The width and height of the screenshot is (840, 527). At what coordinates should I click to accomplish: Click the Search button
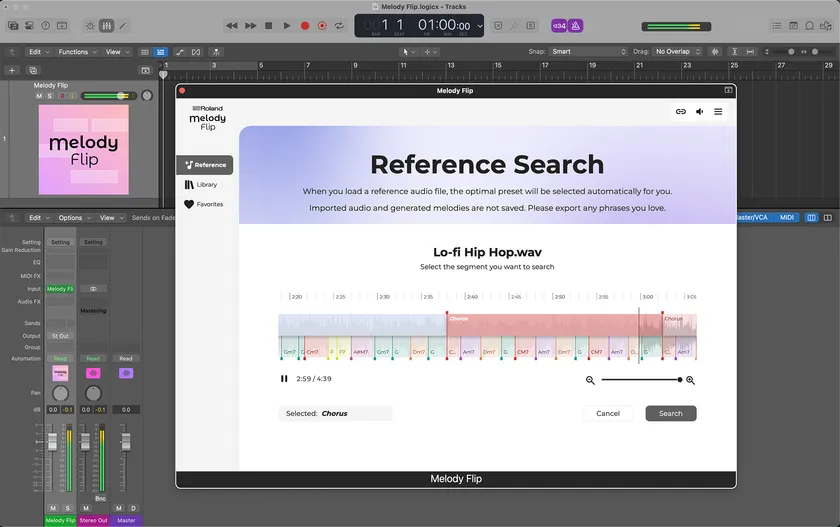671,413
